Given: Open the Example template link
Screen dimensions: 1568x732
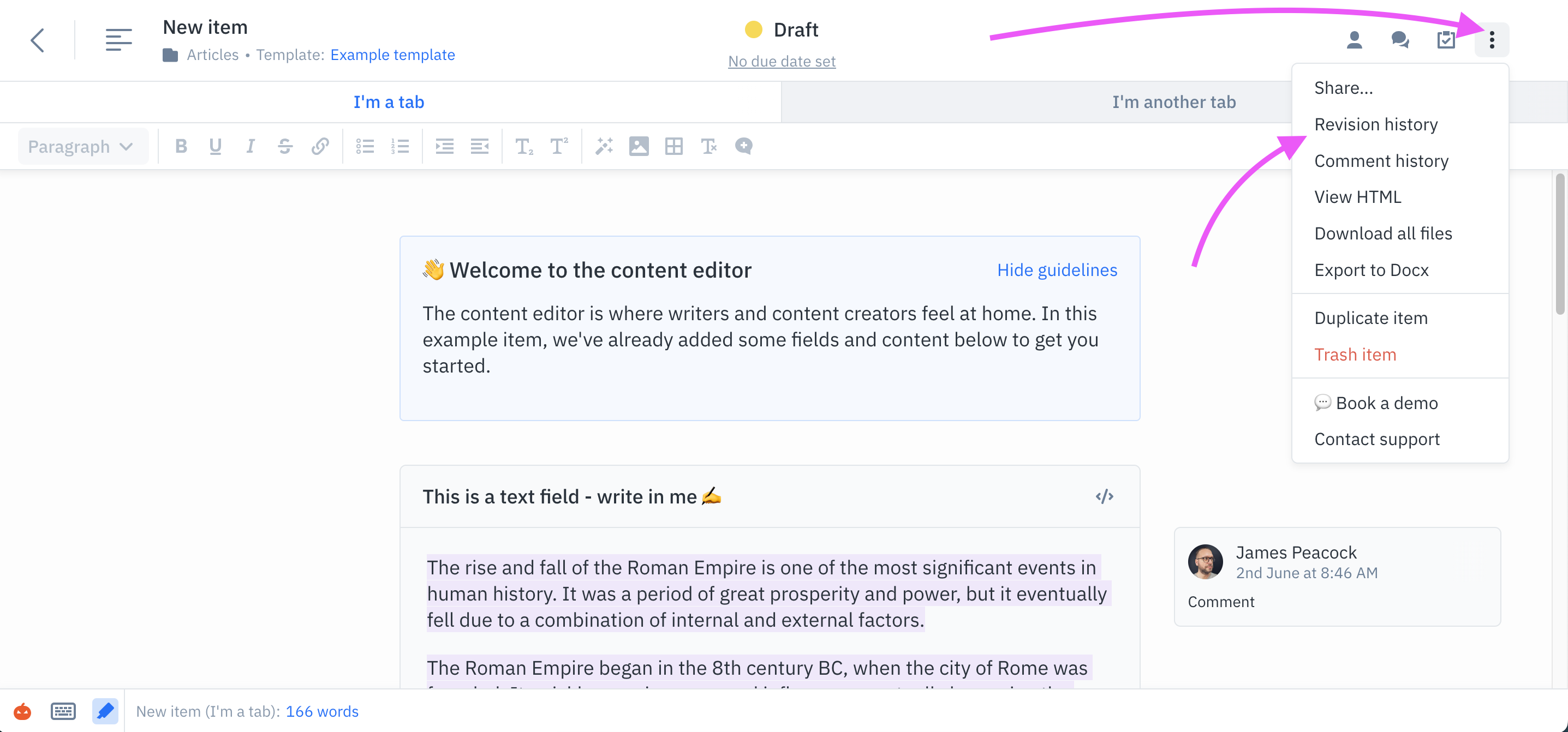Looking at the screenshot, I should 392,55.
